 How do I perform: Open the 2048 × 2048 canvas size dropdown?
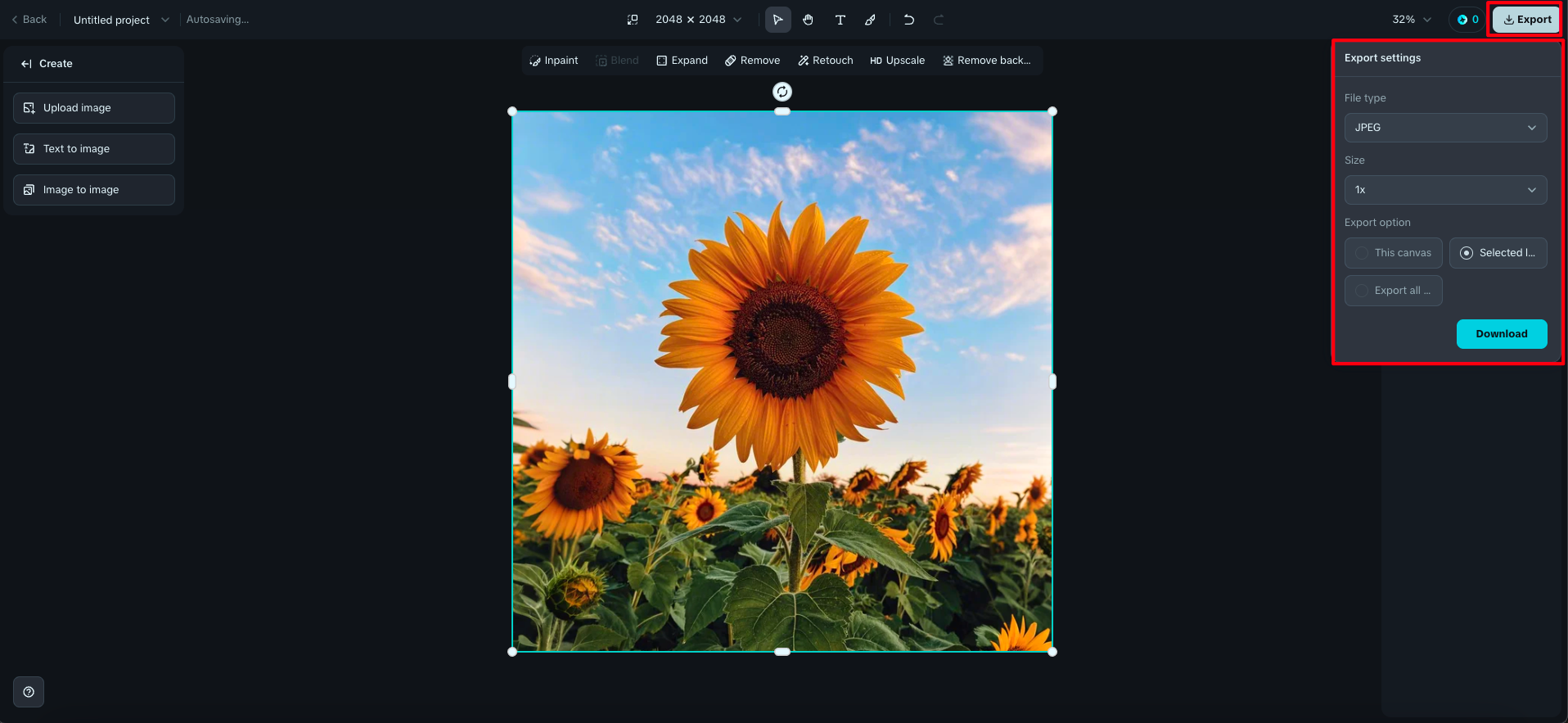(698, 20)
